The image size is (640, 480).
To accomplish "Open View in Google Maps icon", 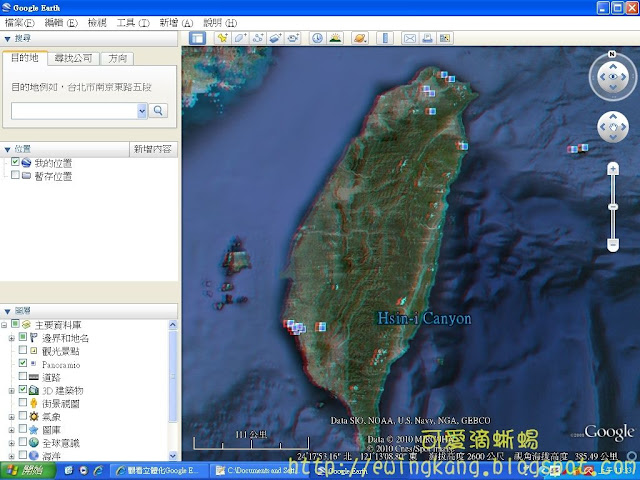I will pos(445,38).
